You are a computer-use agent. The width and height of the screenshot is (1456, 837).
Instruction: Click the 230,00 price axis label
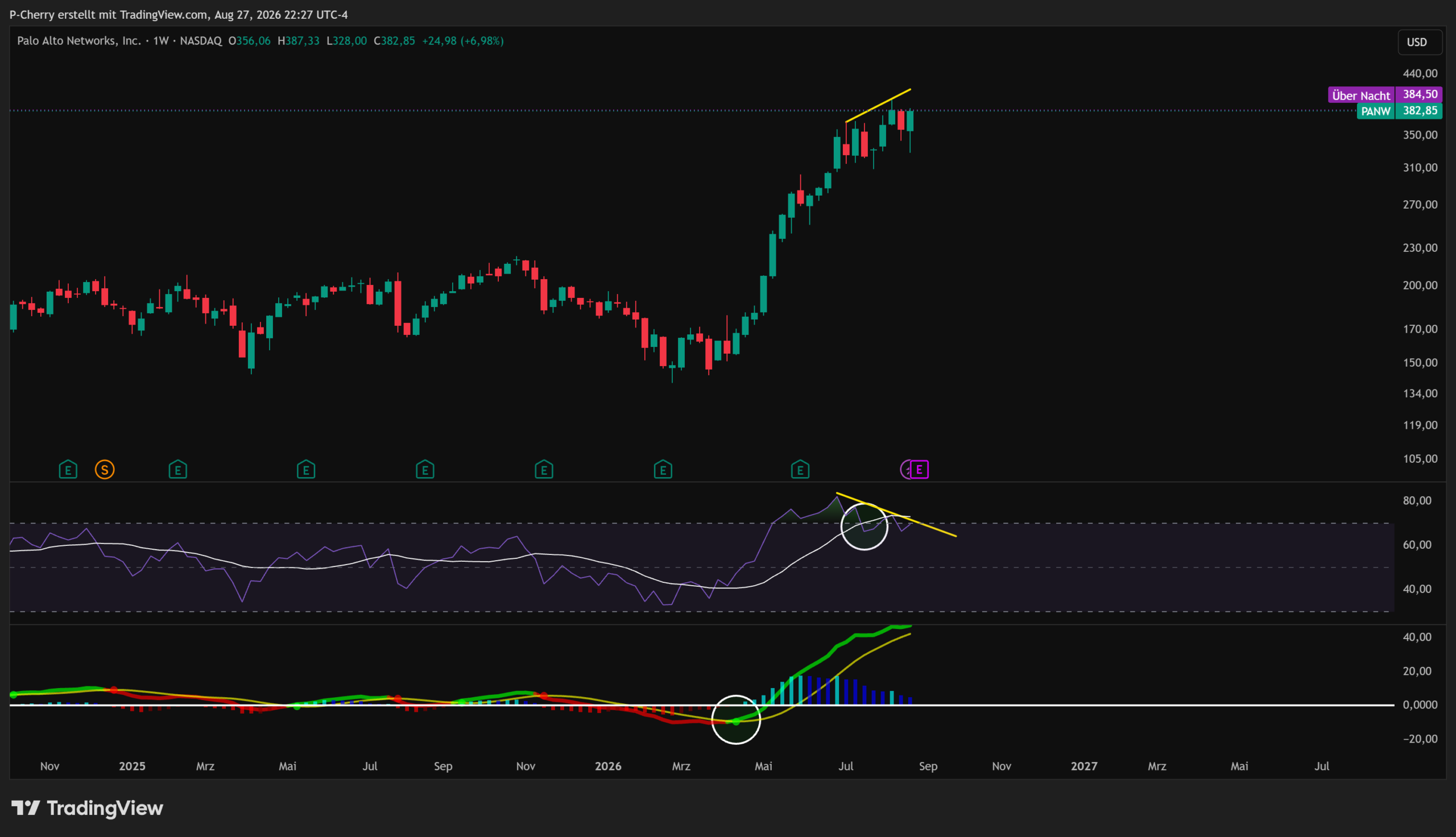[1420, 248]
